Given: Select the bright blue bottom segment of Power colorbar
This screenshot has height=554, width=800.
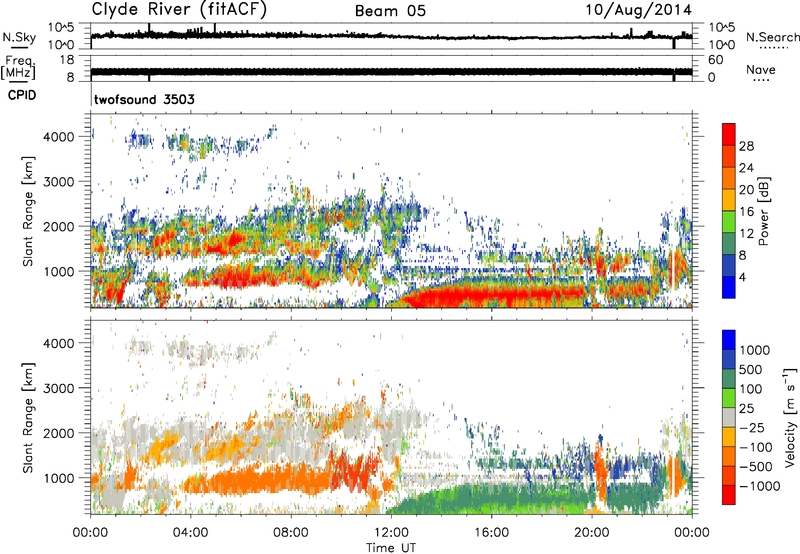Looking at the screenshot, I should coord(729,288).
